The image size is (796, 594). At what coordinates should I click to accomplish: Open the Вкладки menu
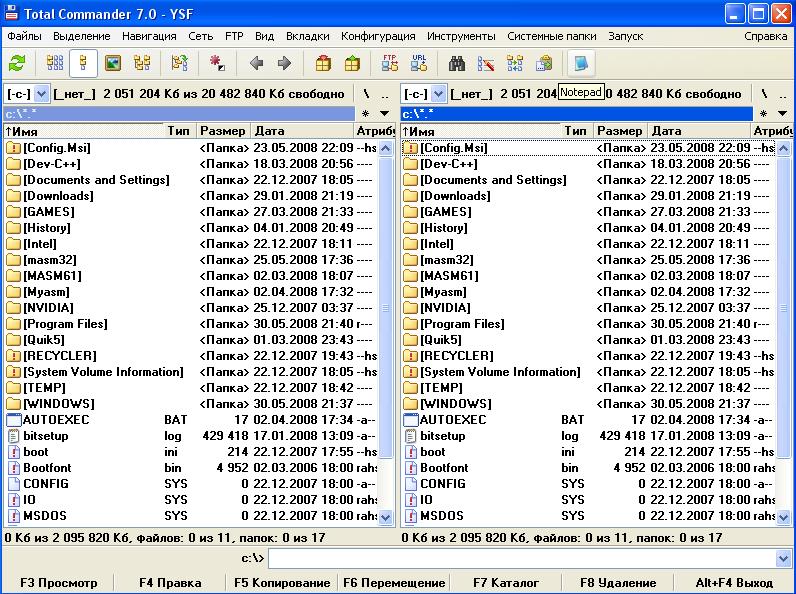tap(308, 36)
